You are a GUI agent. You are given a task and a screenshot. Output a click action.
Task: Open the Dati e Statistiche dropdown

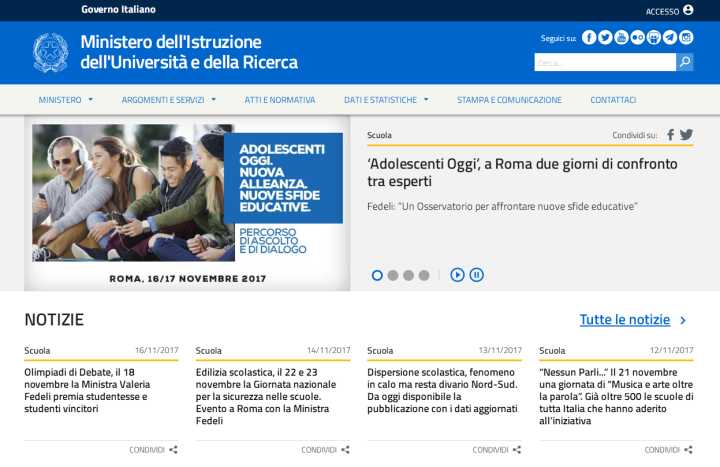[x=385, y=100]
